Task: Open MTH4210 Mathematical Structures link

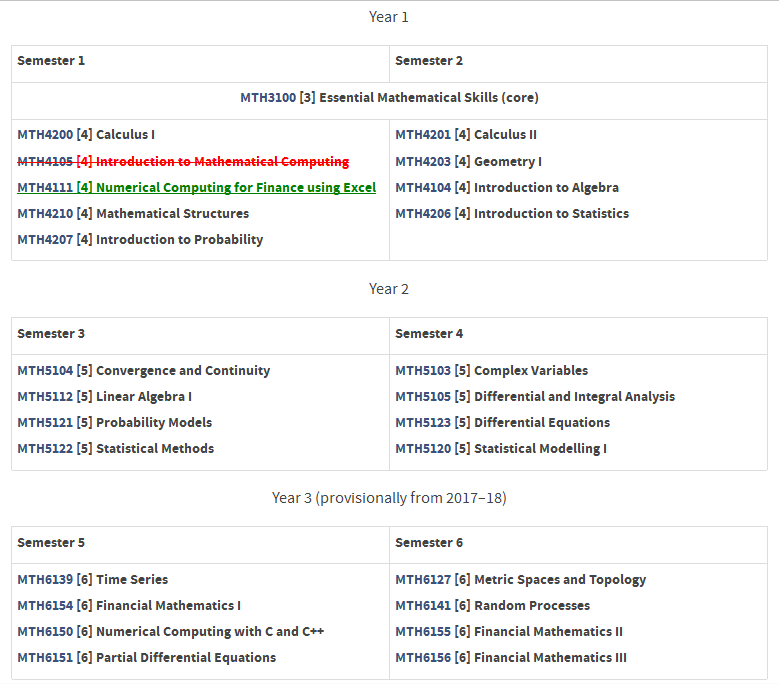Action: pos(133,214)
